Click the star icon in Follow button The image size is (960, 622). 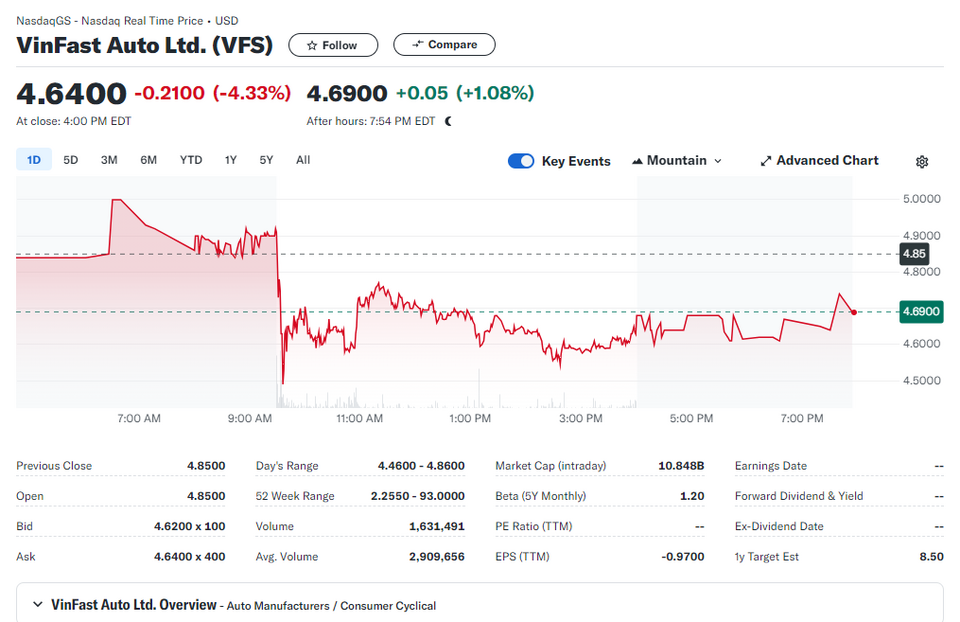(312, 45)
